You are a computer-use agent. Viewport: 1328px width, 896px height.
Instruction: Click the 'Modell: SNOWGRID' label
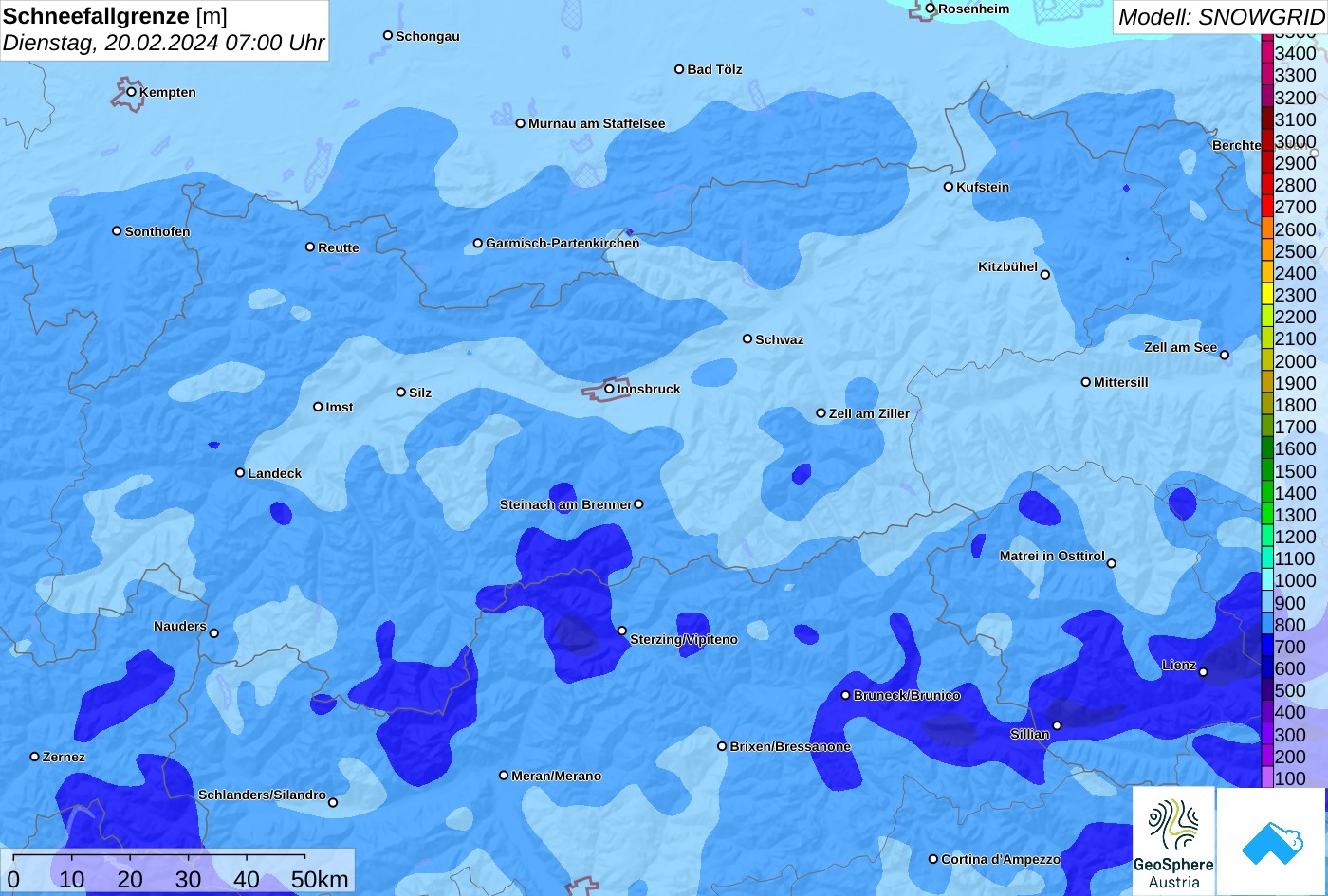pos(1220,17)
